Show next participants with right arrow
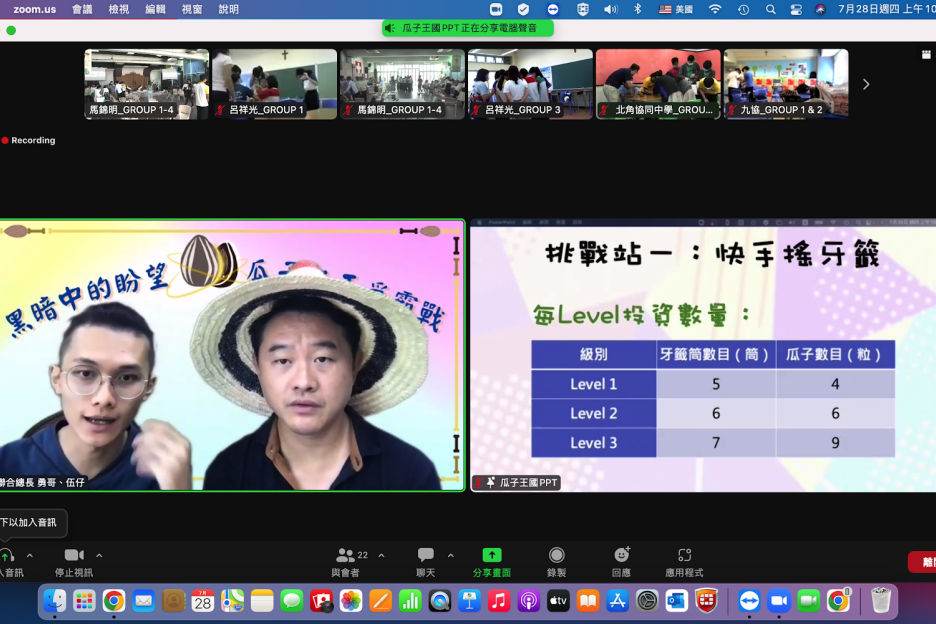 coord(866,85)
